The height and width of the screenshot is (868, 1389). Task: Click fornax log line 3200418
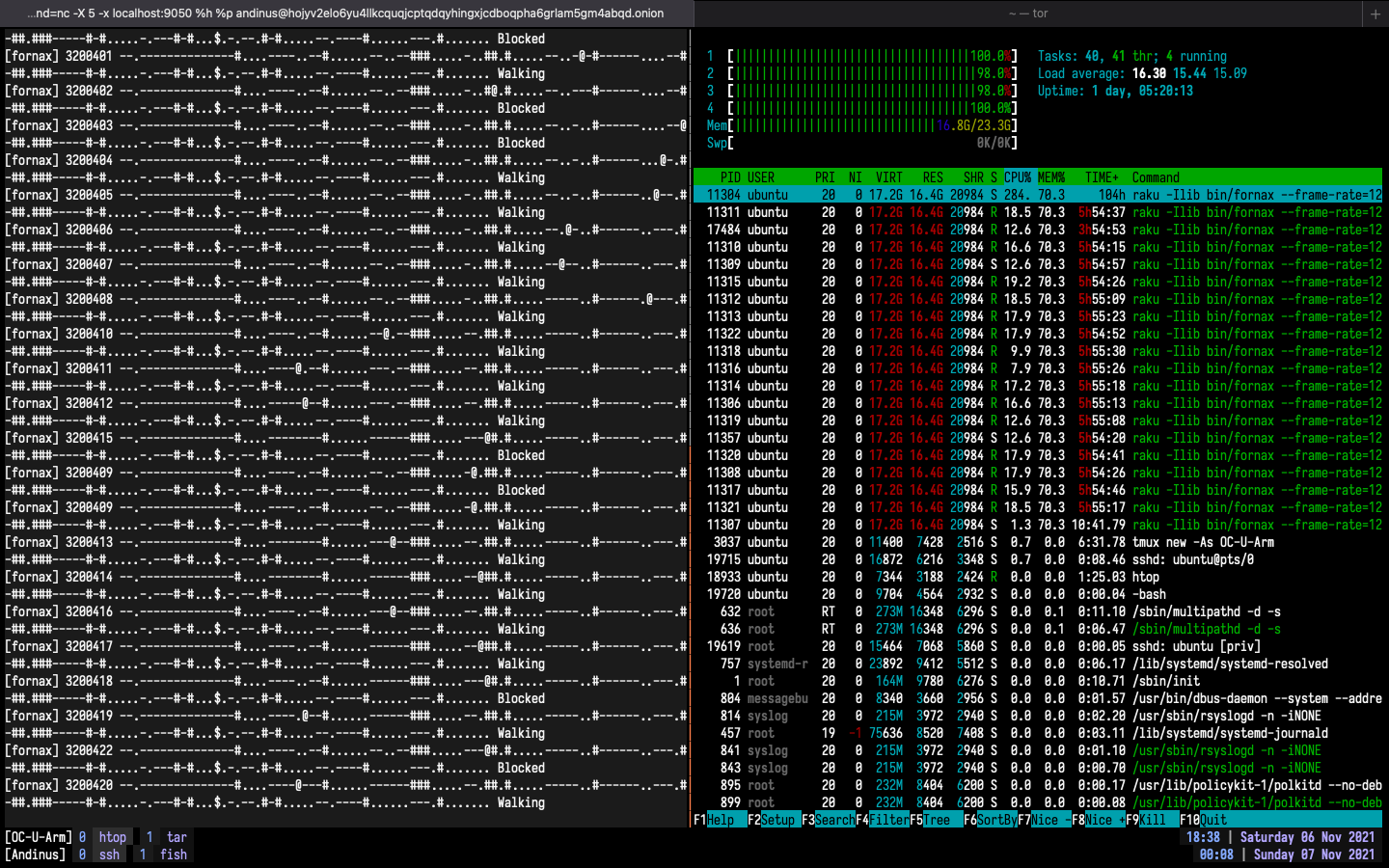tap(345, 681)
